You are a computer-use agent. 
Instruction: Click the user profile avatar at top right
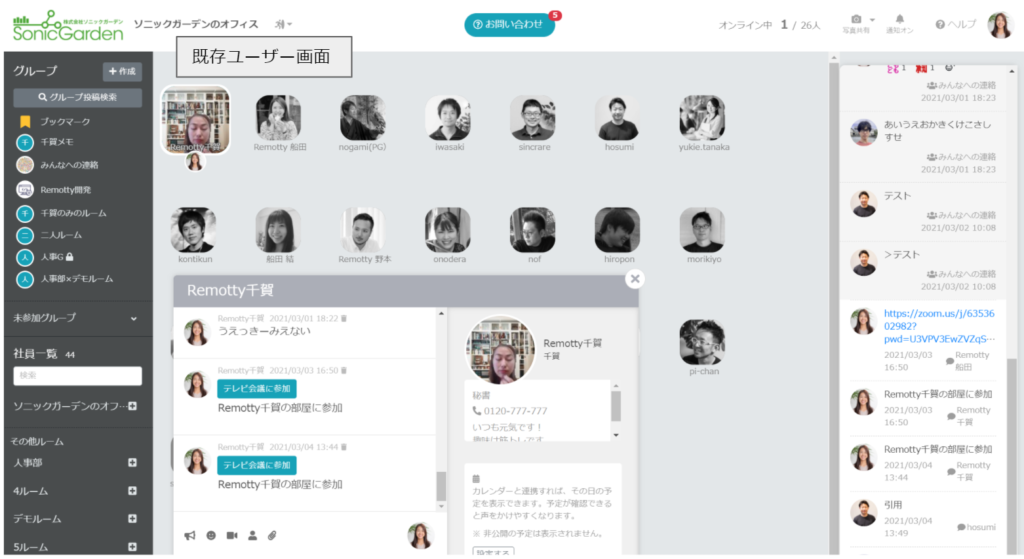(1000, 25)
